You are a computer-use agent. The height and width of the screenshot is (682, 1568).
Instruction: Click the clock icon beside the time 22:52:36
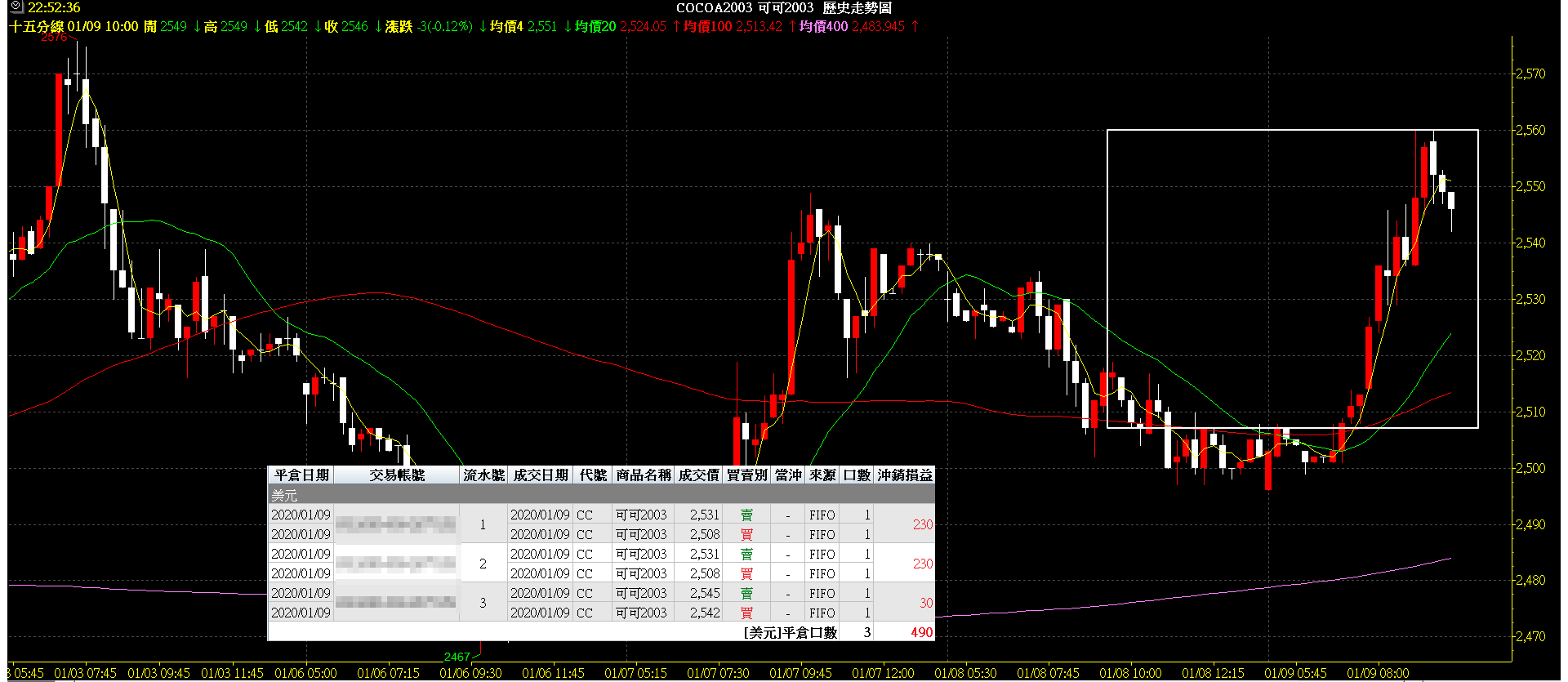(16, 7)
